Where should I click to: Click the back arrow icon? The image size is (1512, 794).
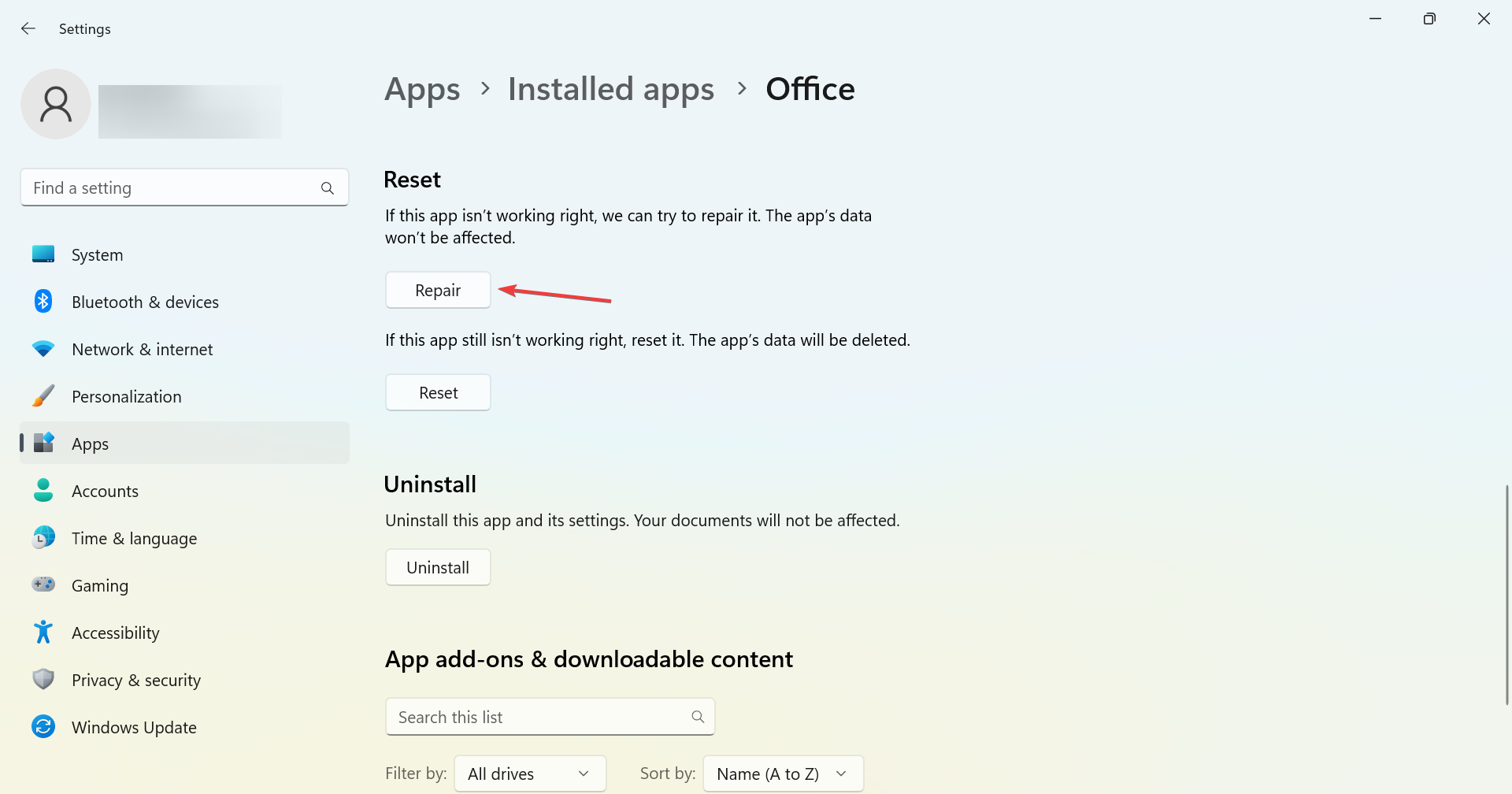click(x=28, y=28)
